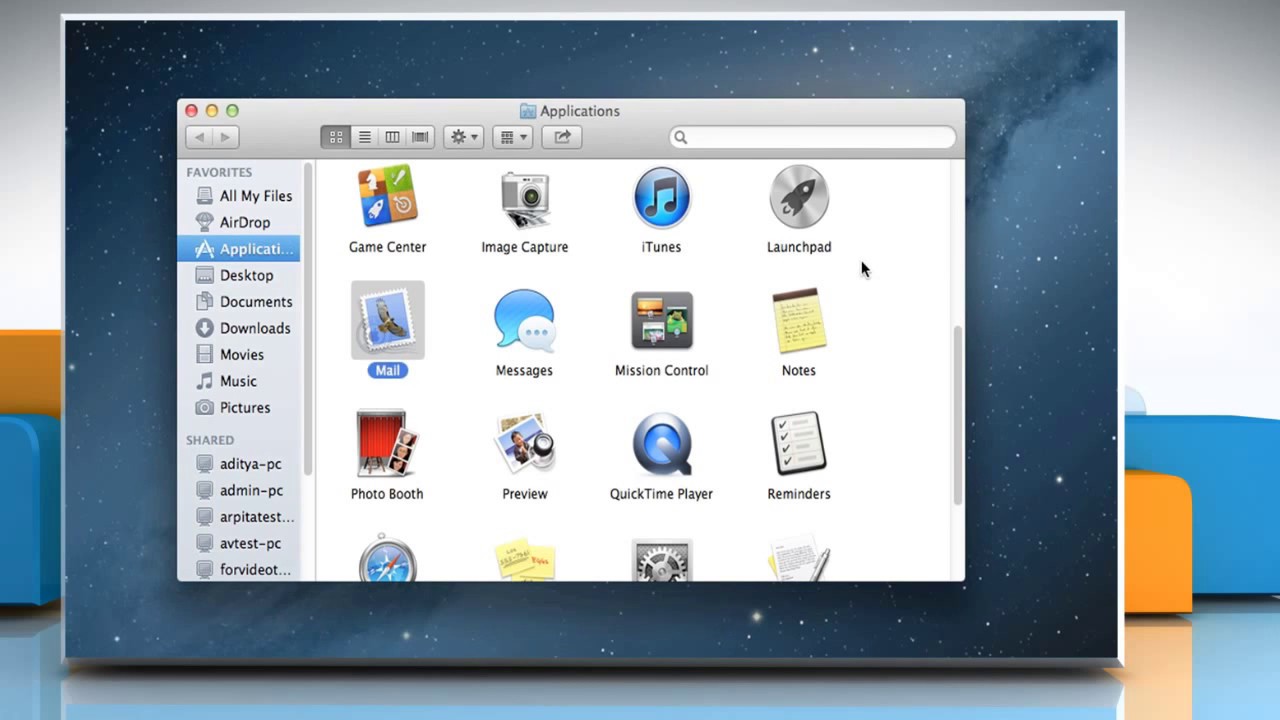Click the "Image Capture" label
Screen dimensions: 1280x720
(x=524, y=247)
